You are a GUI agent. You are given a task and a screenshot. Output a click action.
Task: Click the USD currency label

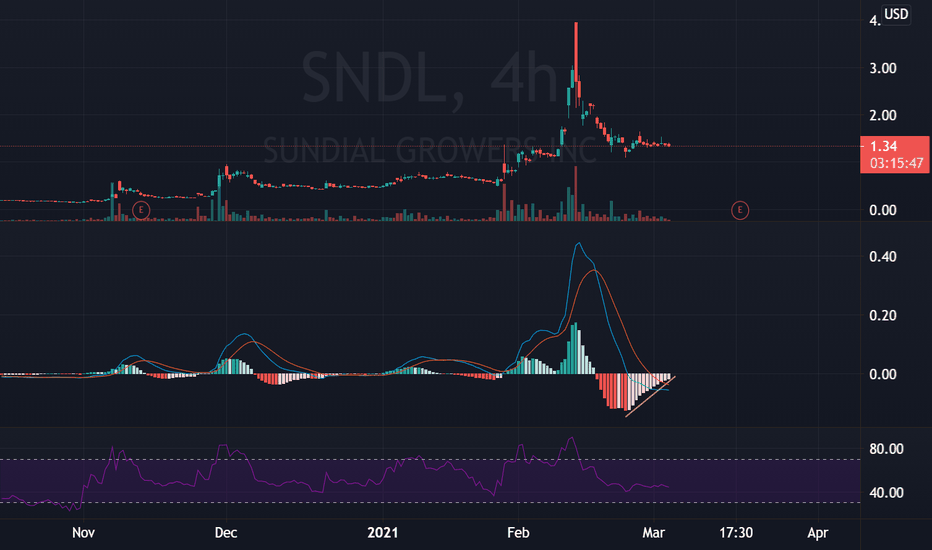[896, 14]
